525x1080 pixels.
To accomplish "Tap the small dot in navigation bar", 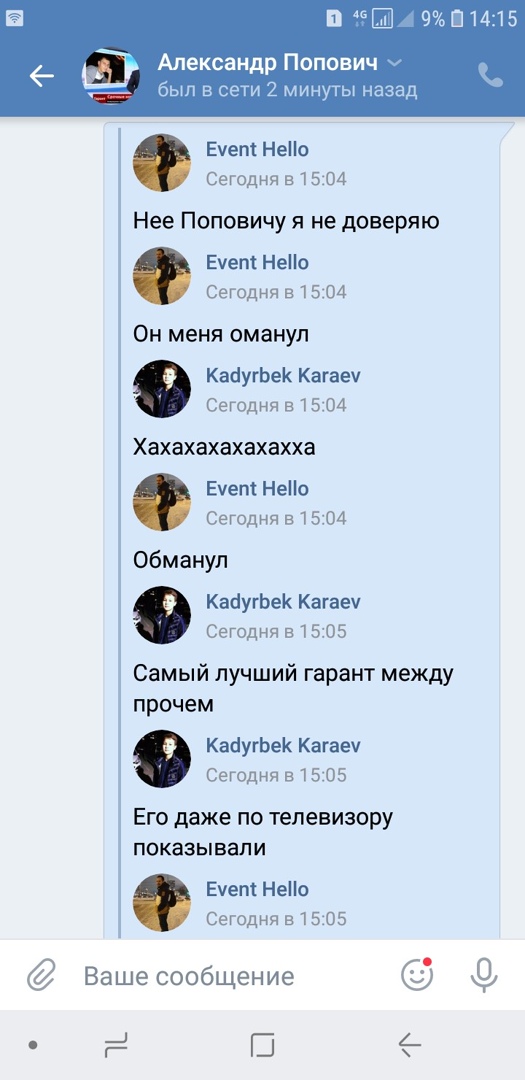I will click(32, 1046).
